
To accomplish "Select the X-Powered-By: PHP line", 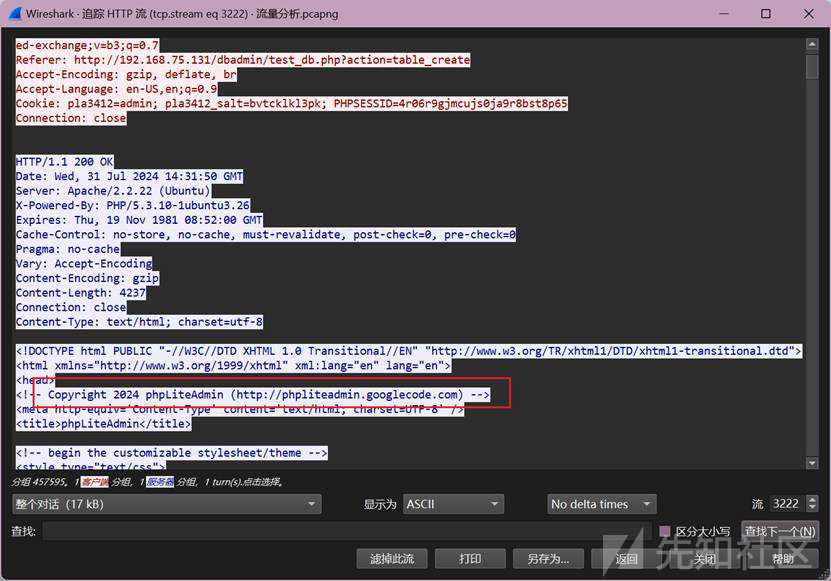I will coord(132,205).
